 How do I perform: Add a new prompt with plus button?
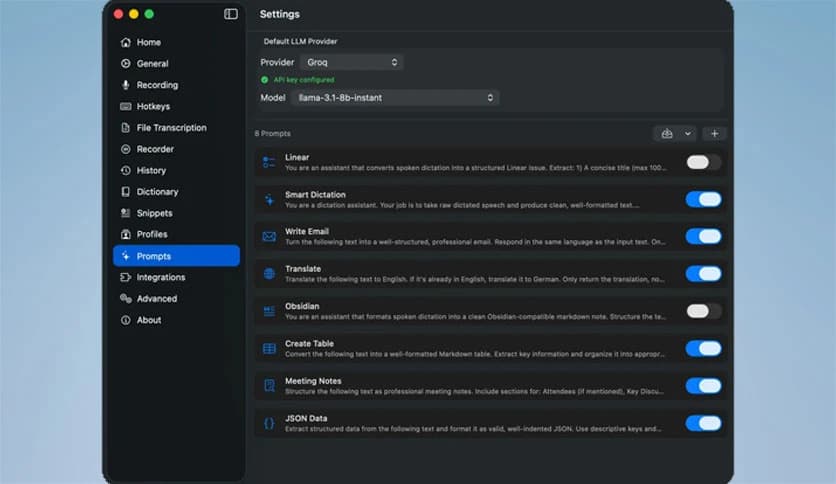(x=714, y=134)
